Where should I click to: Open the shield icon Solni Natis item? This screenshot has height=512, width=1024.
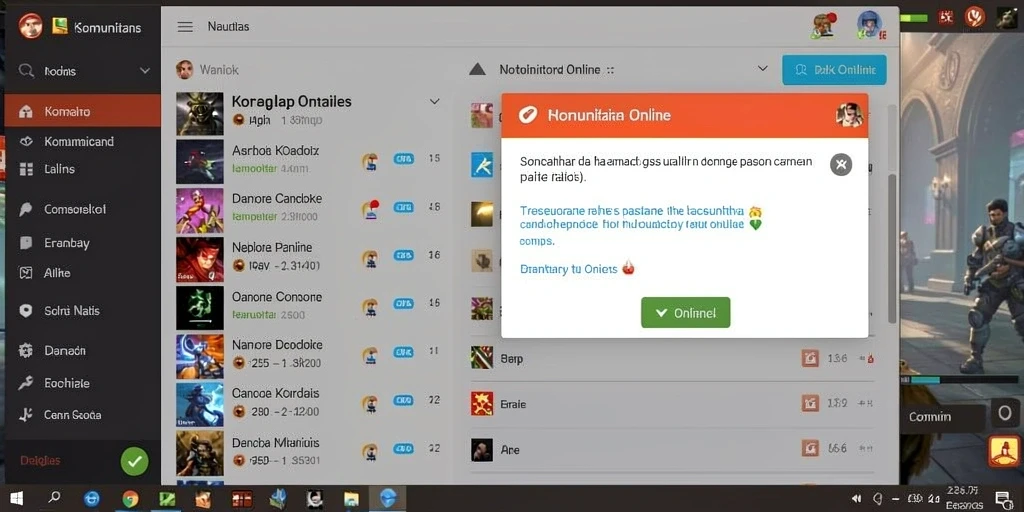[25, 311]
